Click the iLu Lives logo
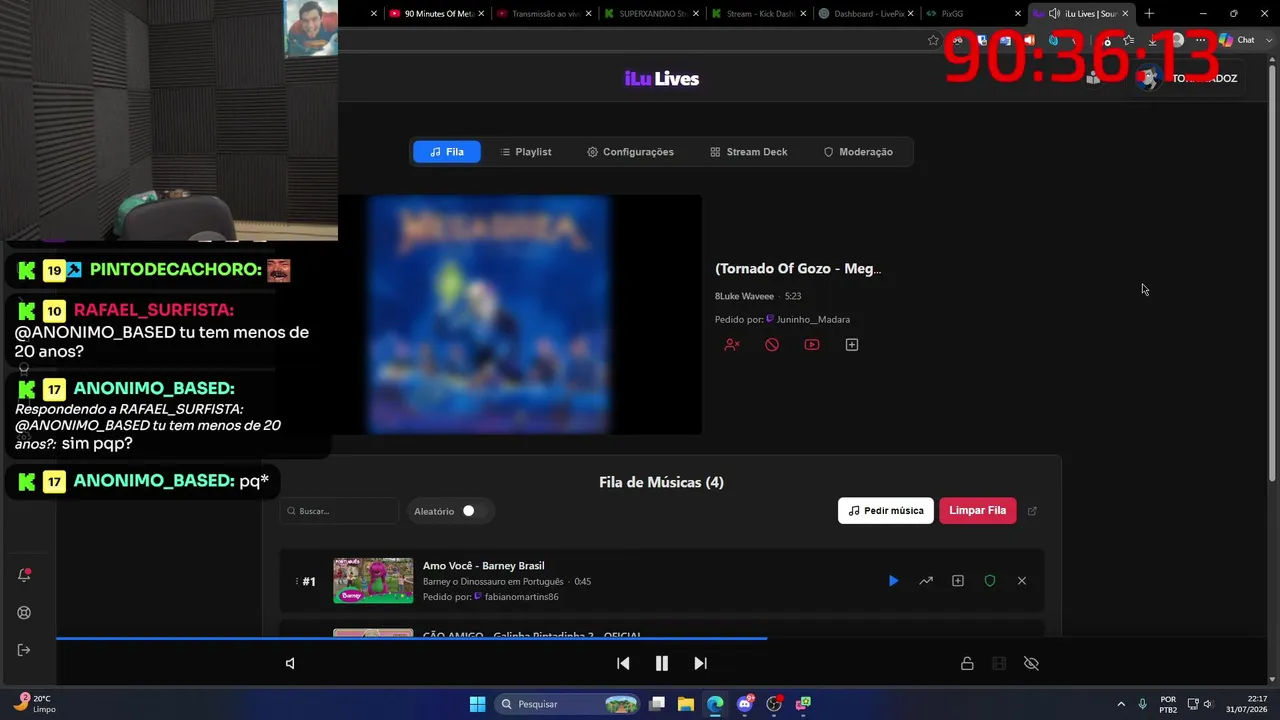This screenshot has width=1280, height=720. (662, 79)
